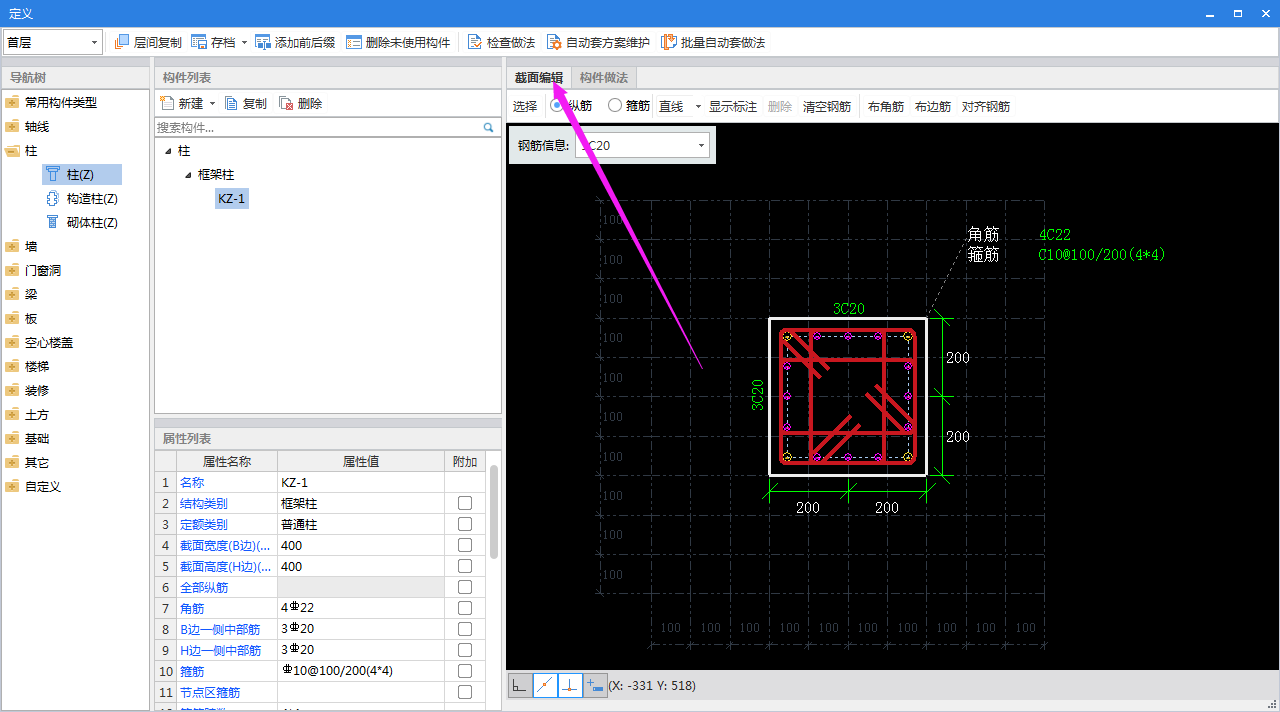Click the 对齐钢筋 button

point(986,106)
